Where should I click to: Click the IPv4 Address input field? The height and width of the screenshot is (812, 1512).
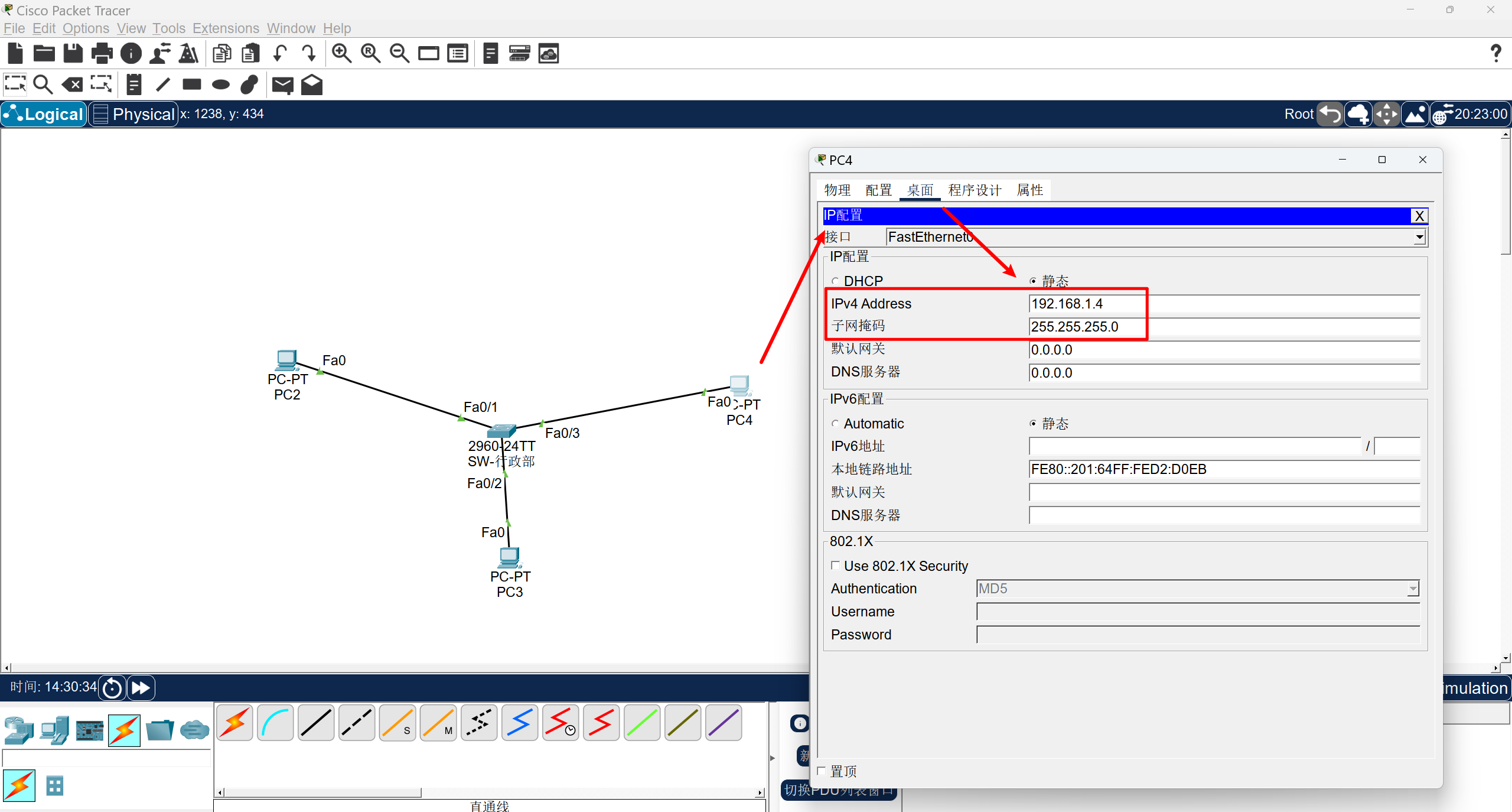point(1224,304)
